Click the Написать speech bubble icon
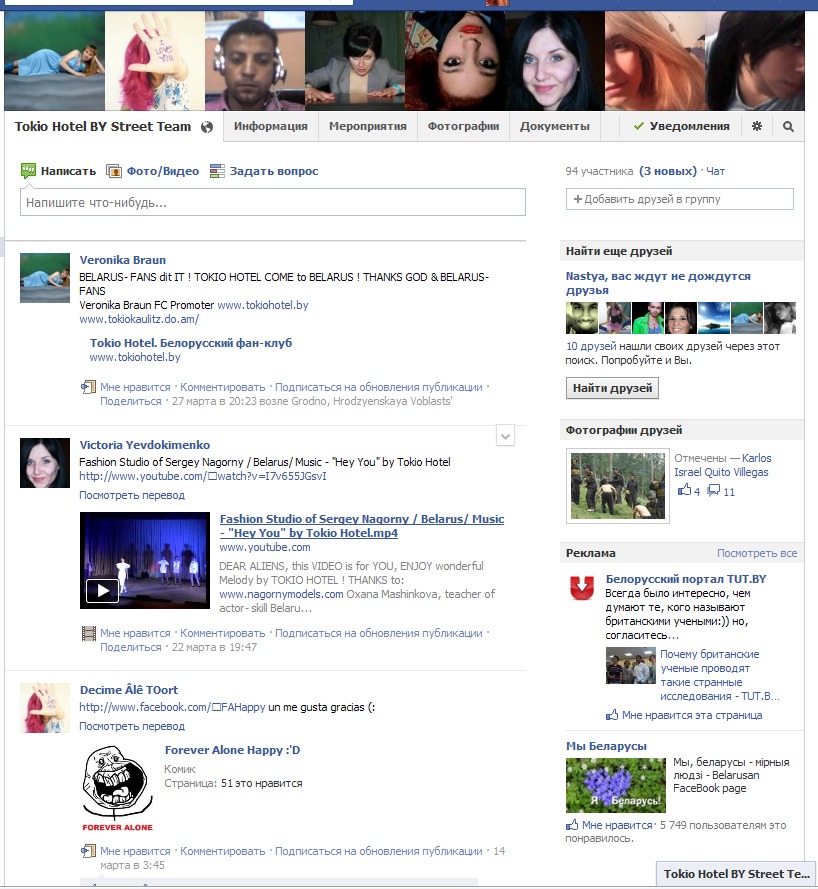 pos(28,171)
